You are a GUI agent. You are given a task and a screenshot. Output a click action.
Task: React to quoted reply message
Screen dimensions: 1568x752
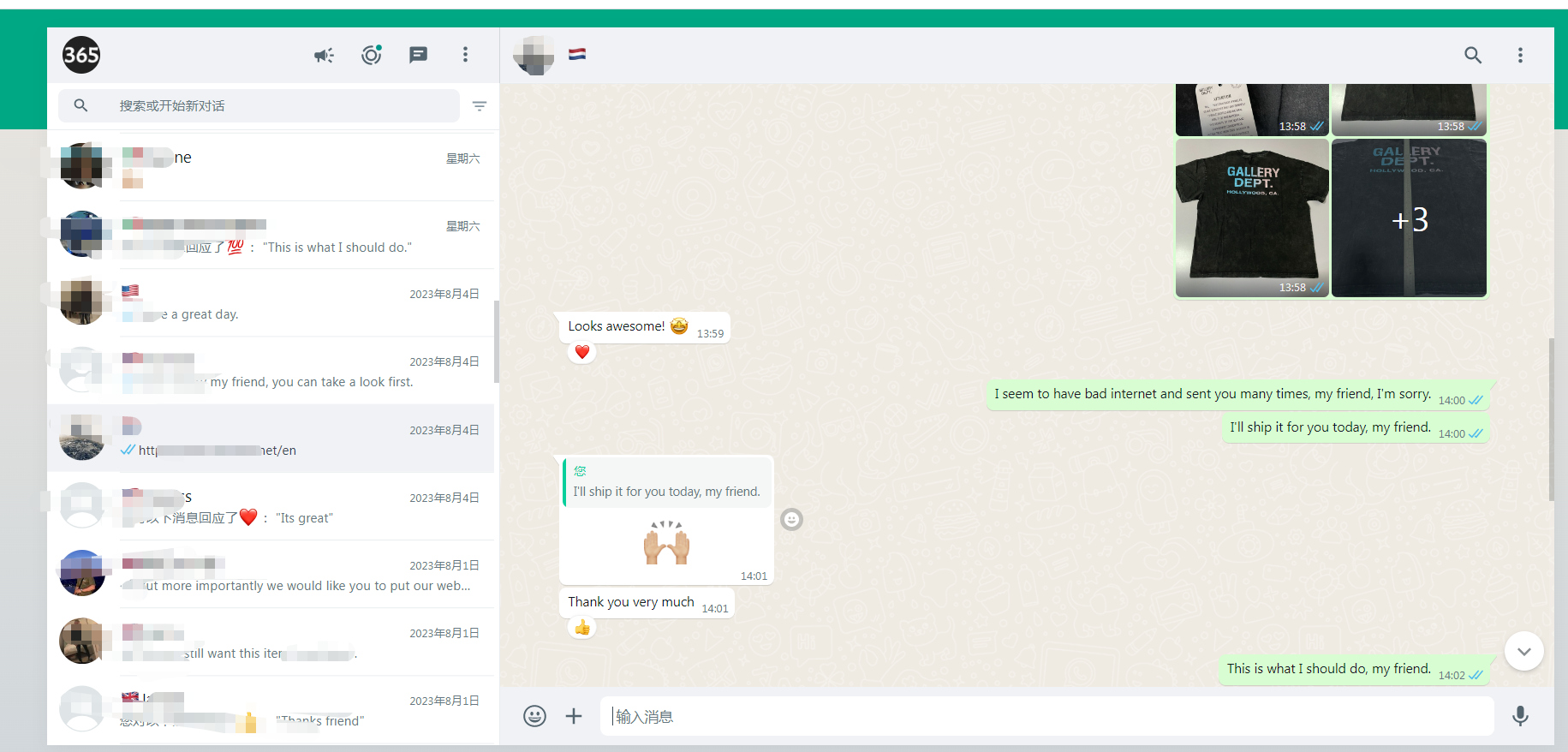791,520
